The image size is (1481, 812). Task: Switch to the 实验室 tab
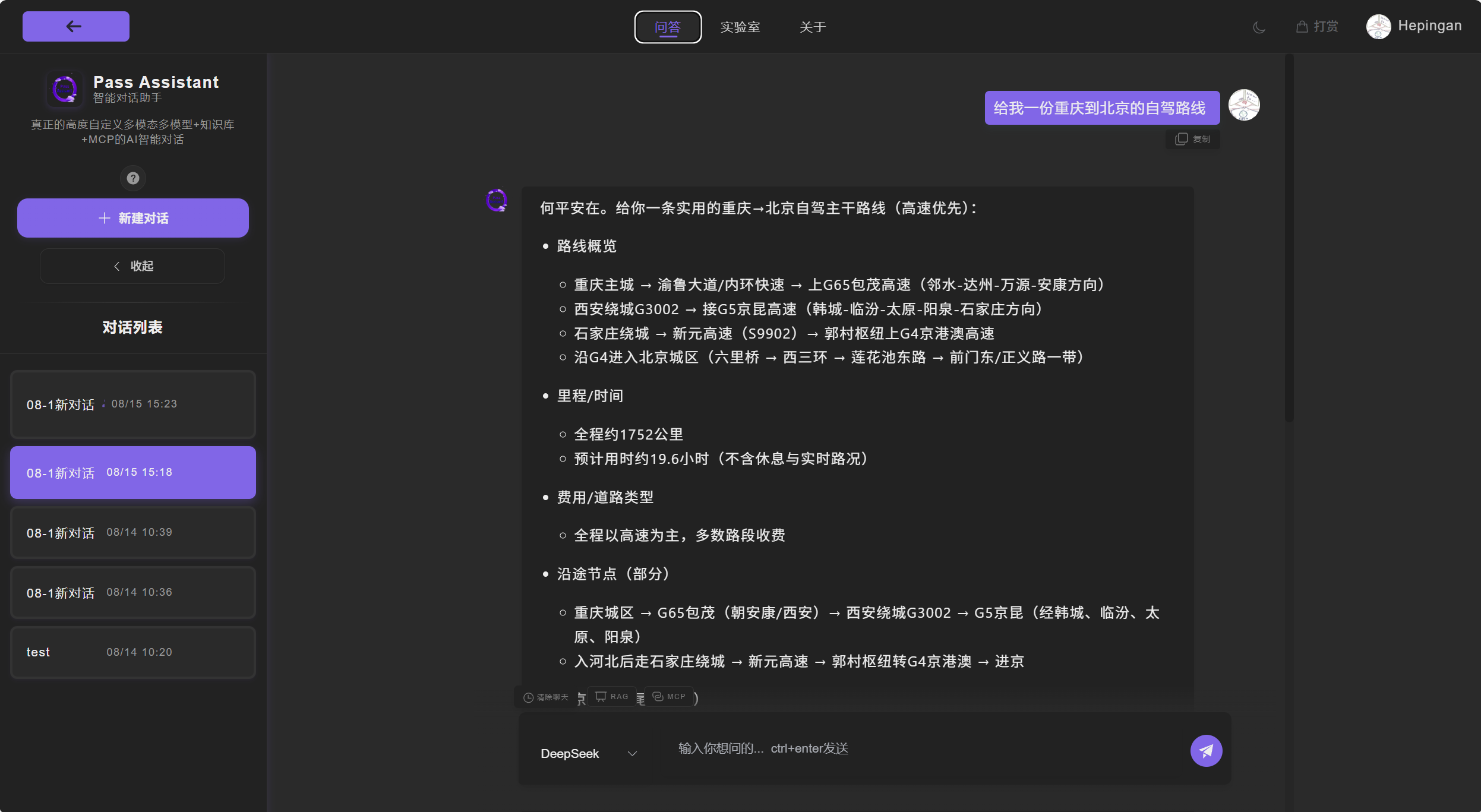740,27
